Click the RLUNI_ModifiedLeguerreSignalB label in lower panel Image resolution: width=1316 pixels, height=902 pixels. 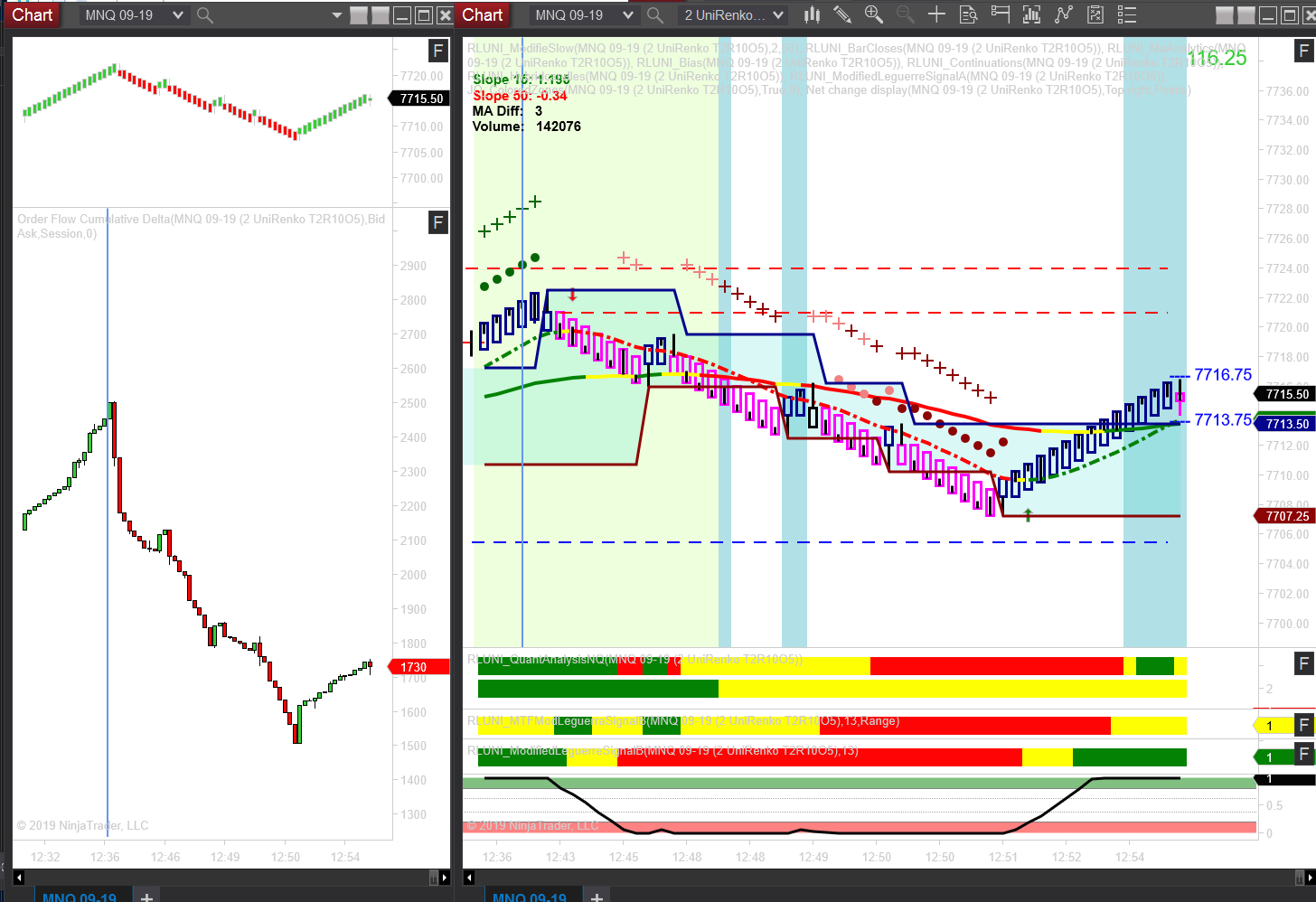(x=663, y=751)
